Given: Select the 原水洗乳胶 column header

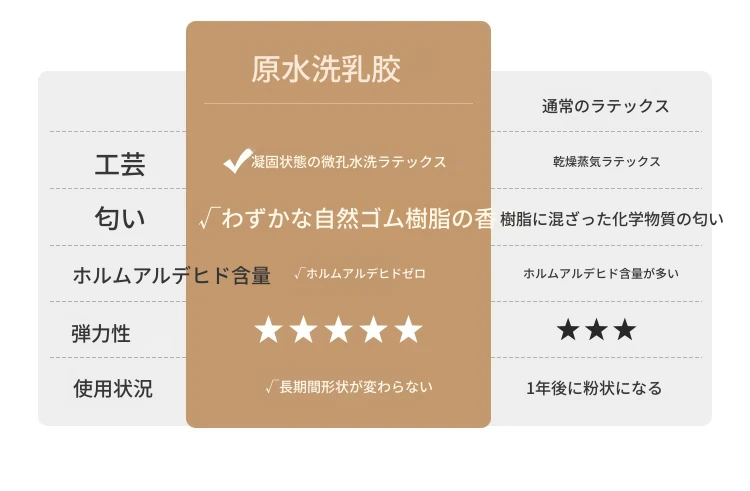Looking at the screenshot, I should pos(326,70).
